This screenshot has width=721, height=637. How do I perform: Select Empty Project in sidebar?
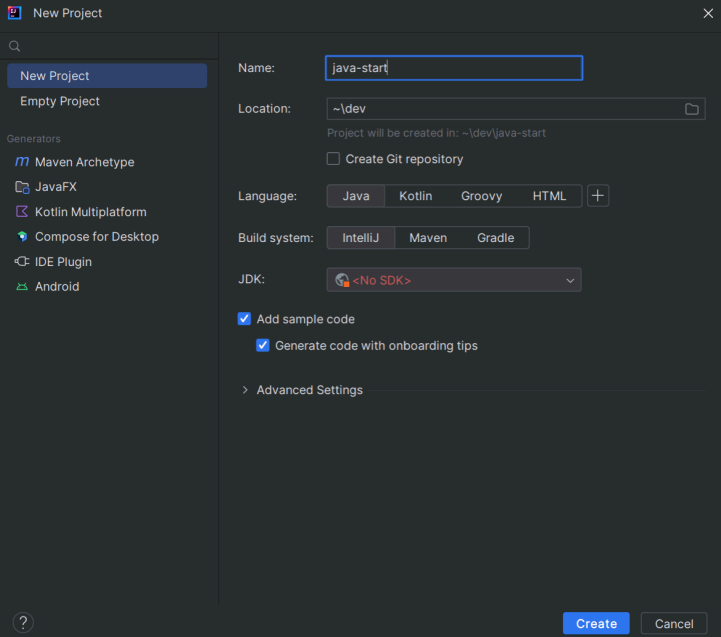coord(107,101)
